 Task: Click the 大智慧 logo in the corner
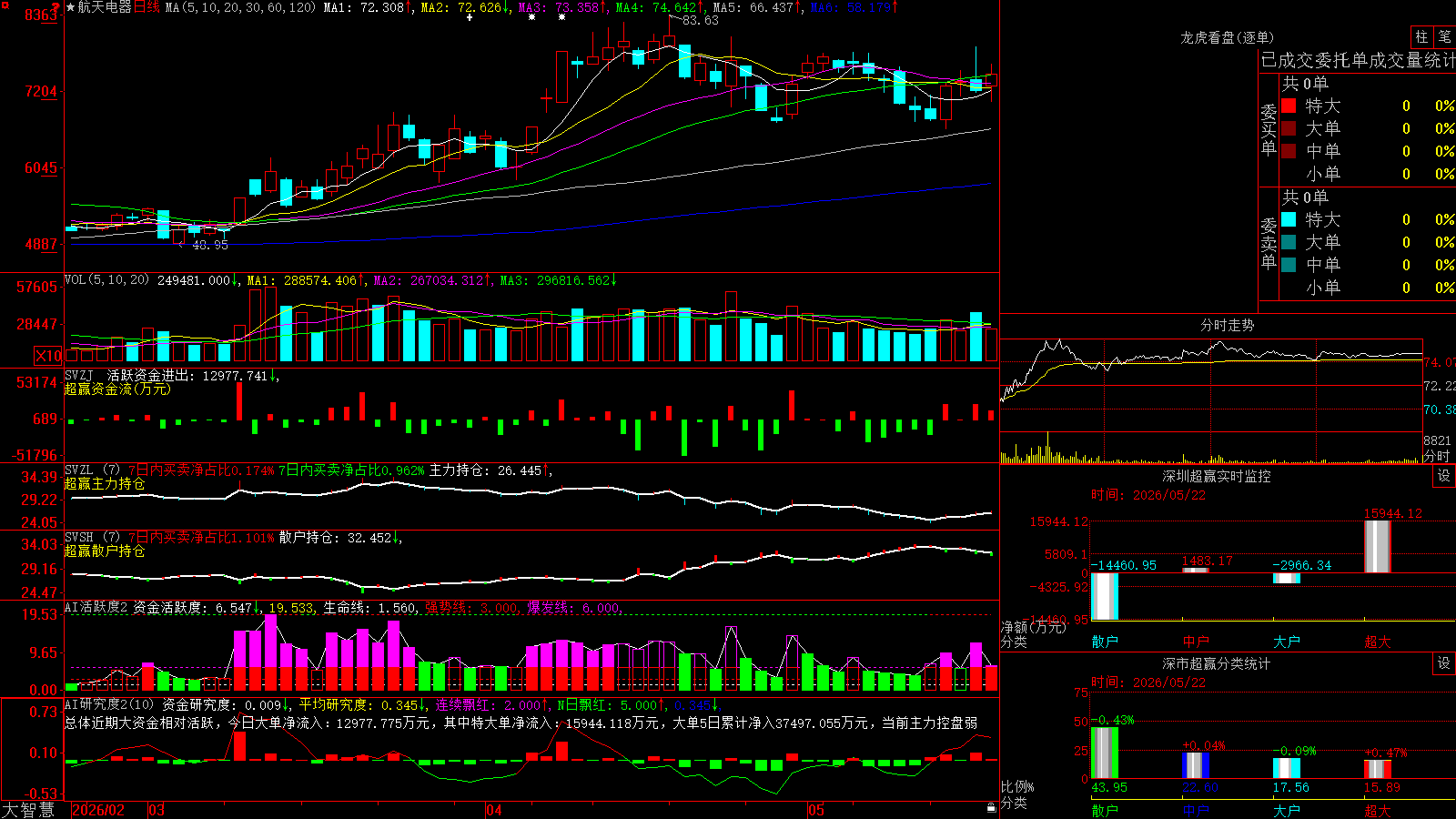(28, 810)
